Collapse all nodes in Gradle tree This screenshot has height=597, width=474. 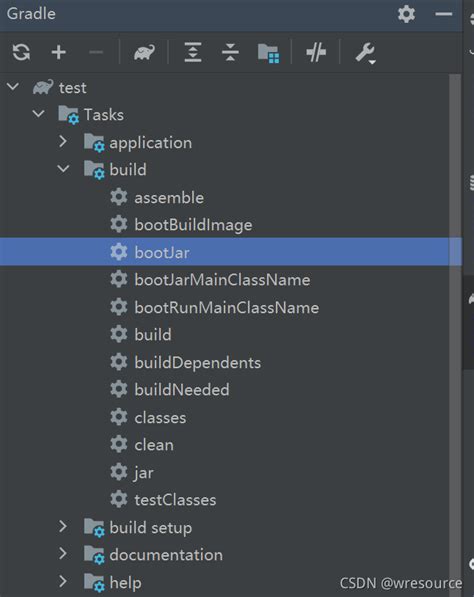pos(230,52)
